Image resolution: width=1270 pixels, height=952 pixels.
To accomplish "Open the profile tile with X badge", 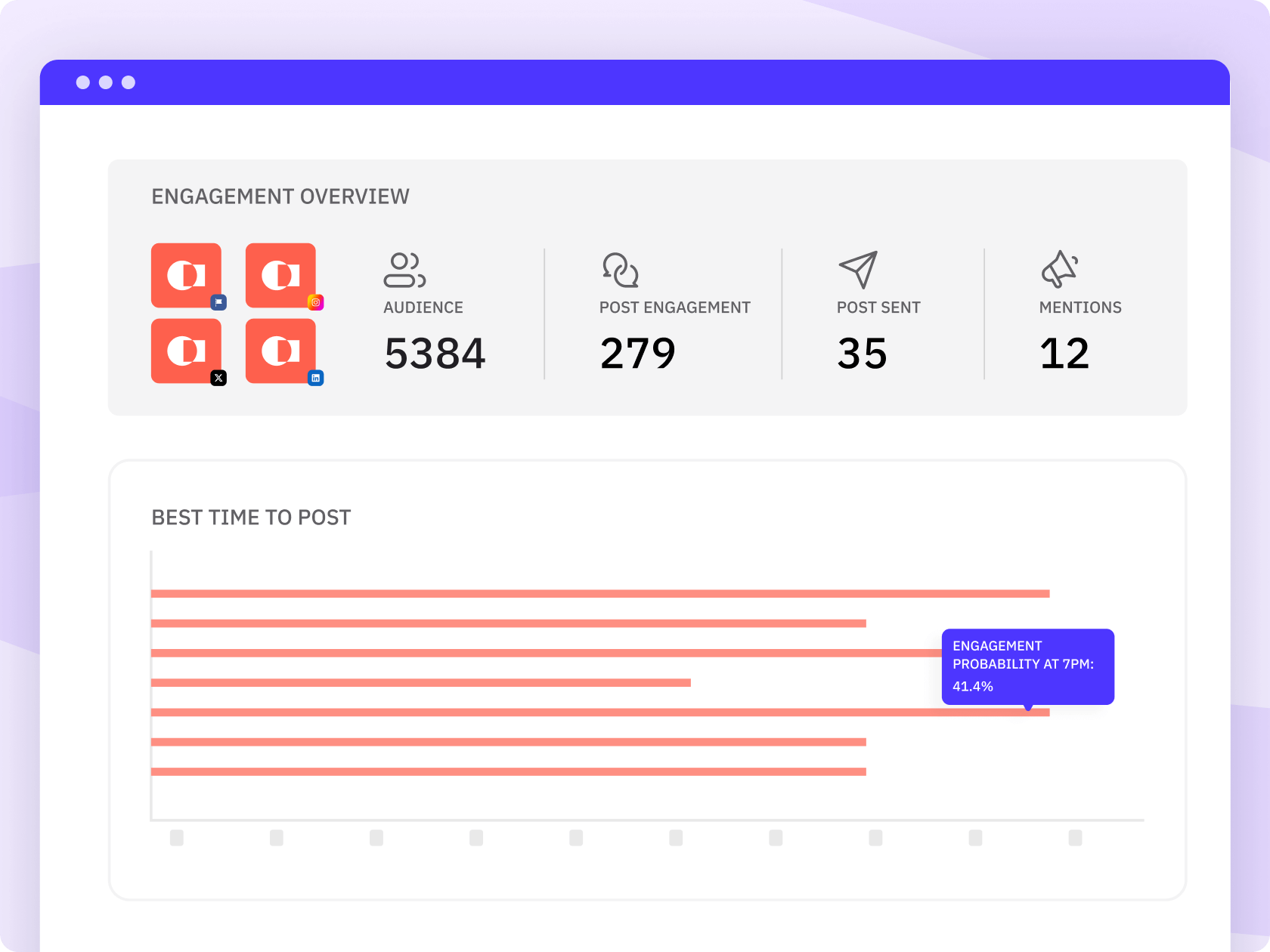I will [x=186, y=351].
